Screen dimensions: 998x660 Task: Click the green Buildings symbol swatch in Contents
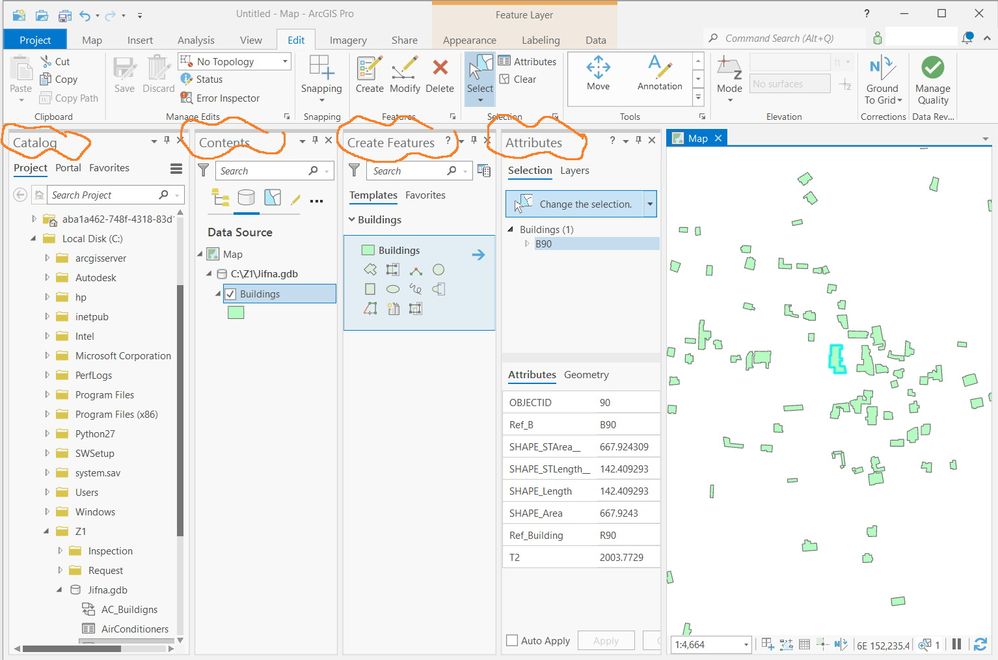pos(235,312)
